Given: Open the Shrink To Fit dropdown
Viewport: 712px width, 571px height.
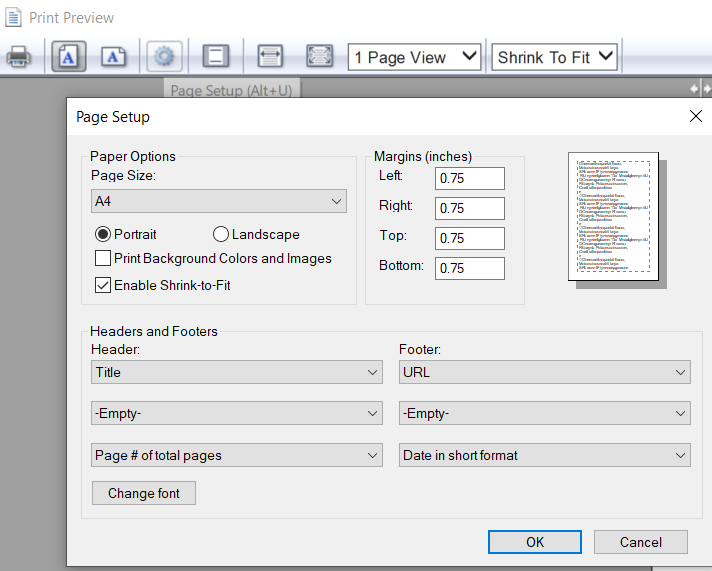Looking at the screenshot, I should (x=555, y=57).
